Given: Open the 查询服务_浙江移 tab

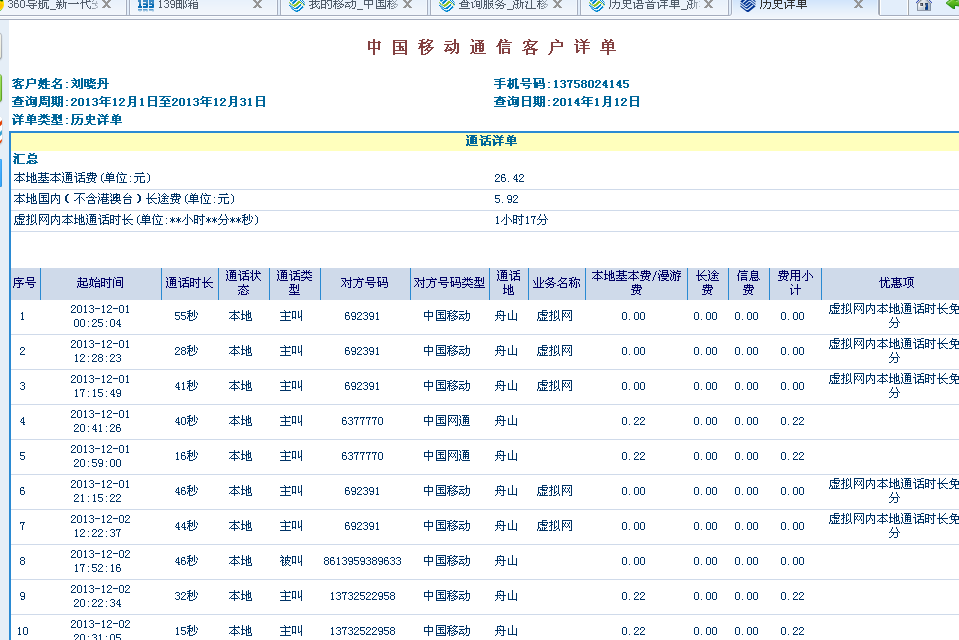Looking at the screenshot, I should pyautogui.click(x=490, y=5).
